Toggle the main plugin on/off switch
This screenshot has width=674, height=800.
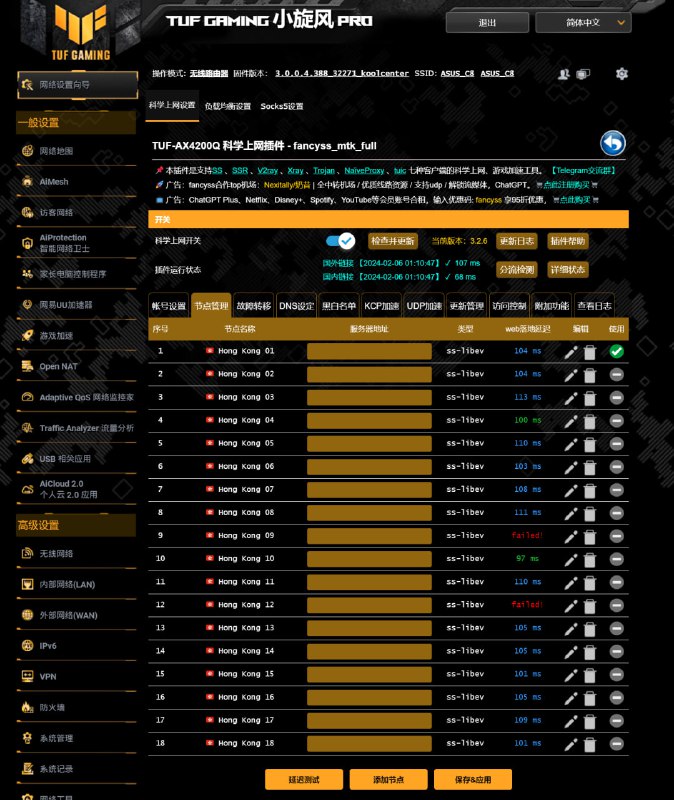click(340, 241)
